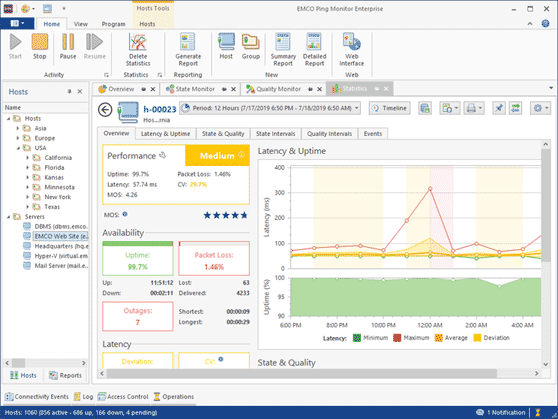Click the Hosts panel pin icon
The width and height of the screenshot is (558, 419).
69,91
